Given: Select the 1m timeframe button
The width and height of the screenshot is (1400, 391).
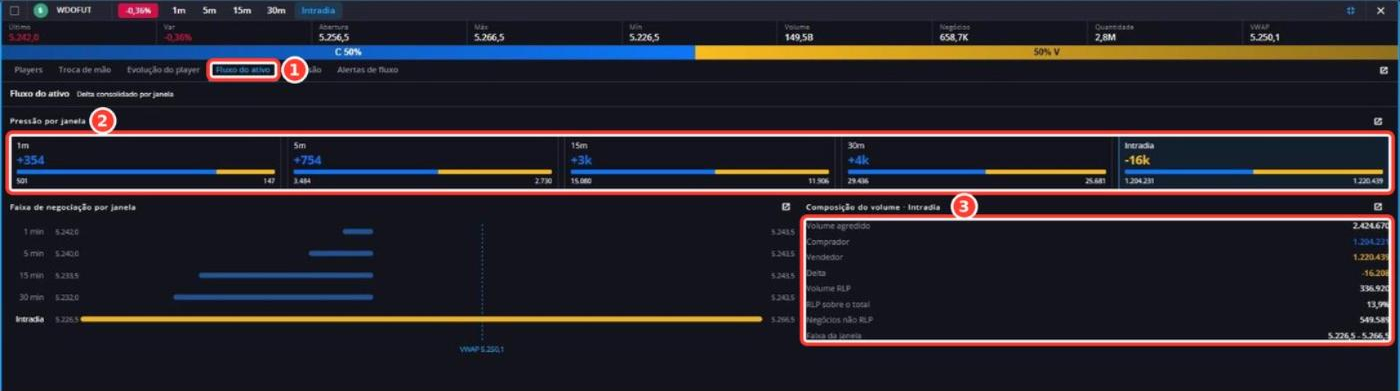Looking at the screenshot, I should coord(179,10).
